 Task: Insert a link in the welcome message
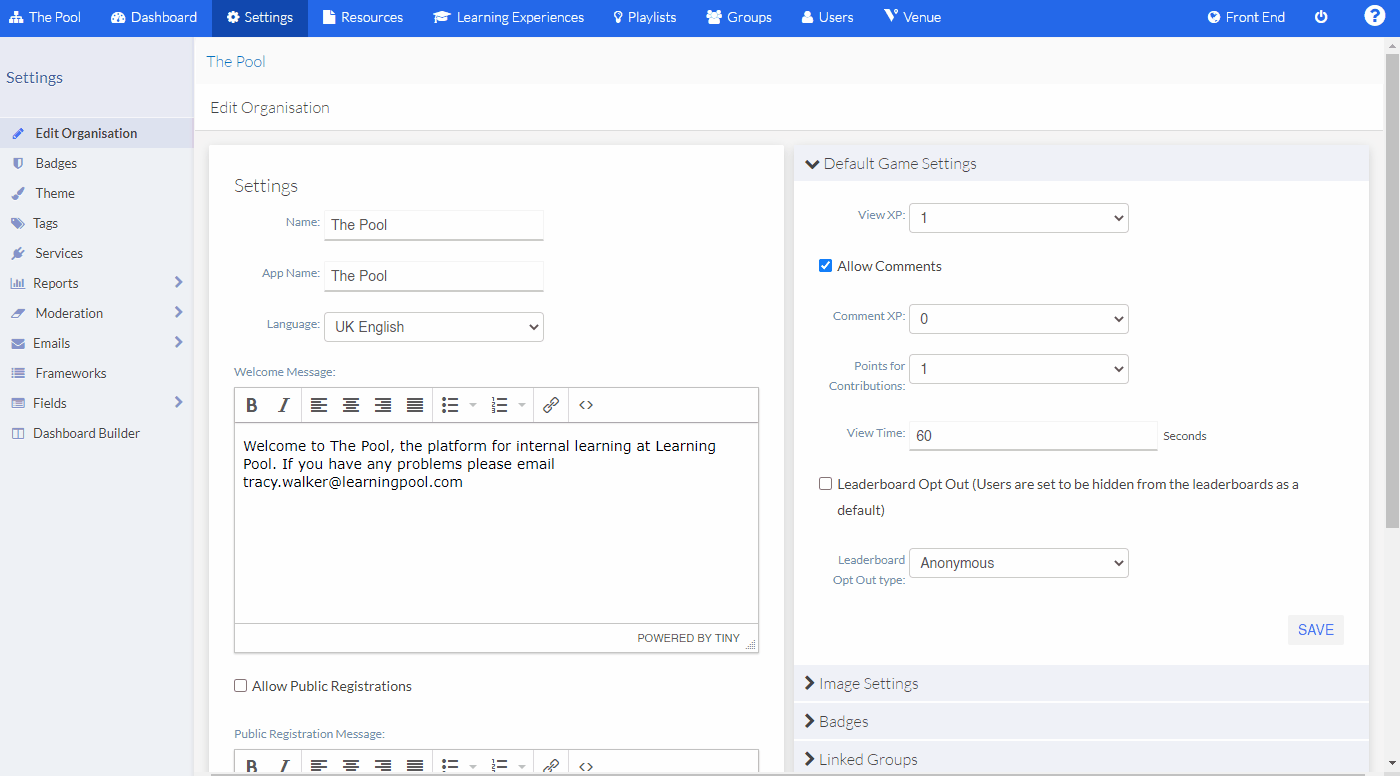tap(551, 404)
